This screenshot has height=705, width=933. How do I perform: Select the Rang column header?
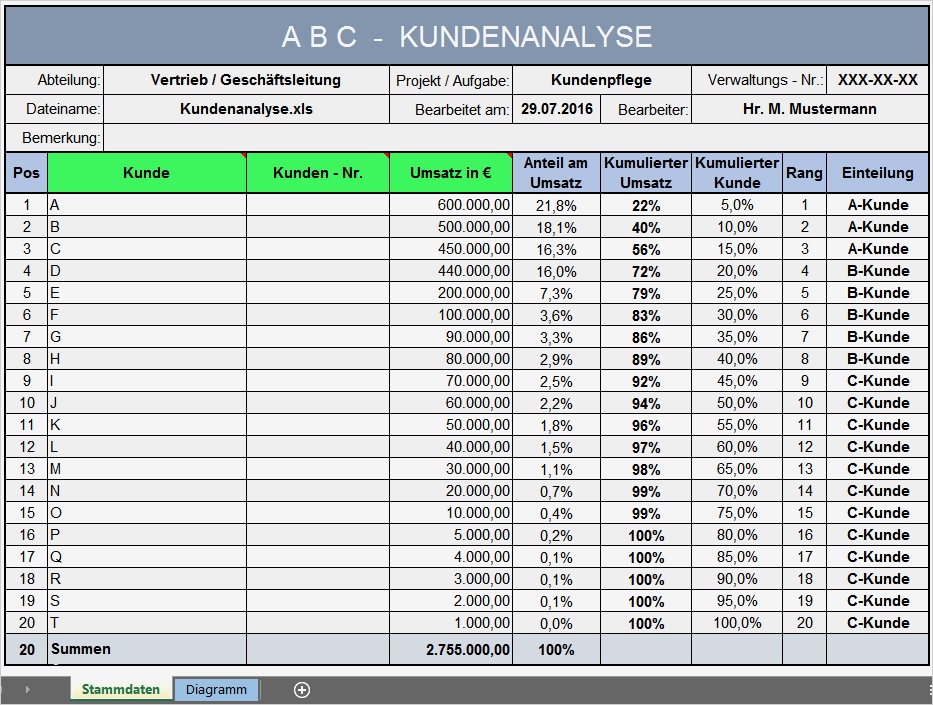(x=804, y=173)
